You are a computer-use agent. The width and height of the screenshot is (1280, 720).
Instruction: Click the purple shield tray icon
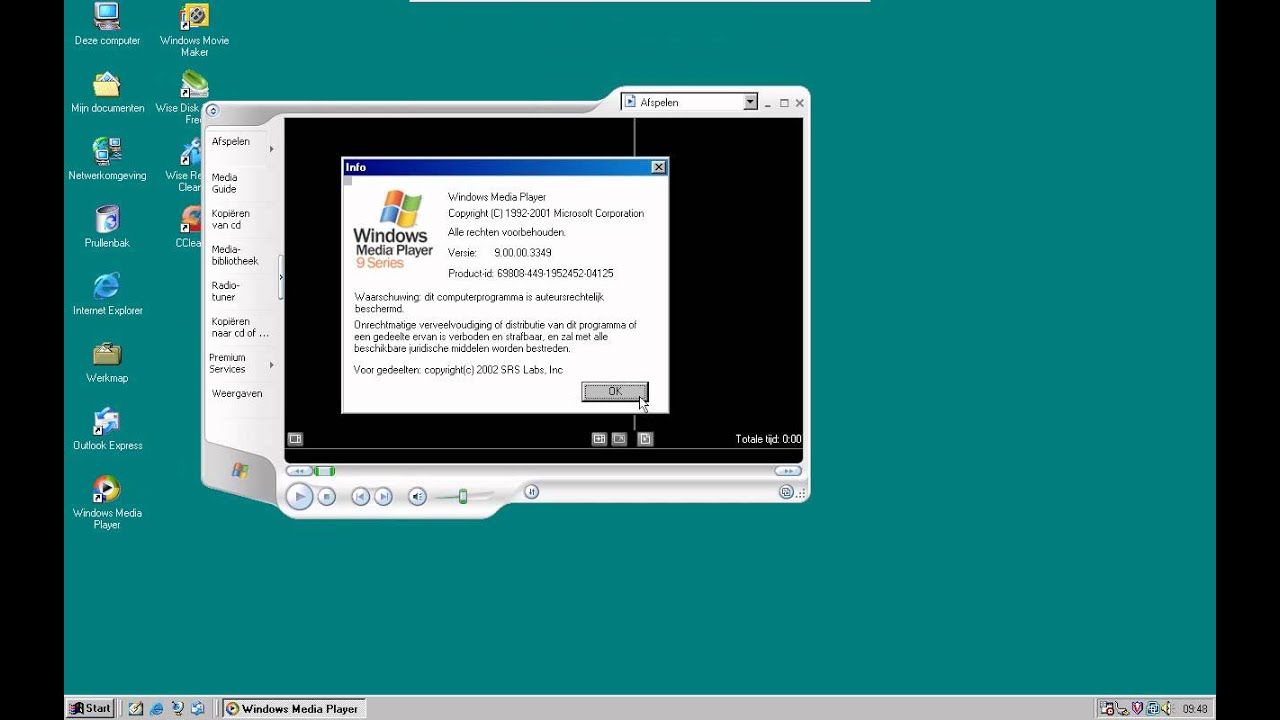coord(1138,709)
